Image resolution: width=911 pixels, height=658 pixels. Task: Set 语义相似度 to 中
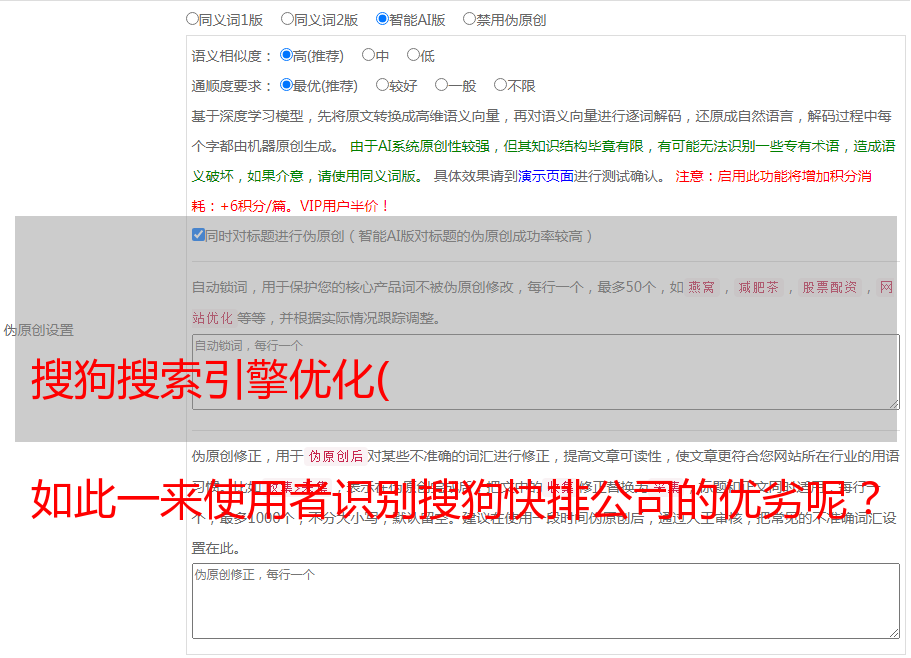(x=368, y=55)
